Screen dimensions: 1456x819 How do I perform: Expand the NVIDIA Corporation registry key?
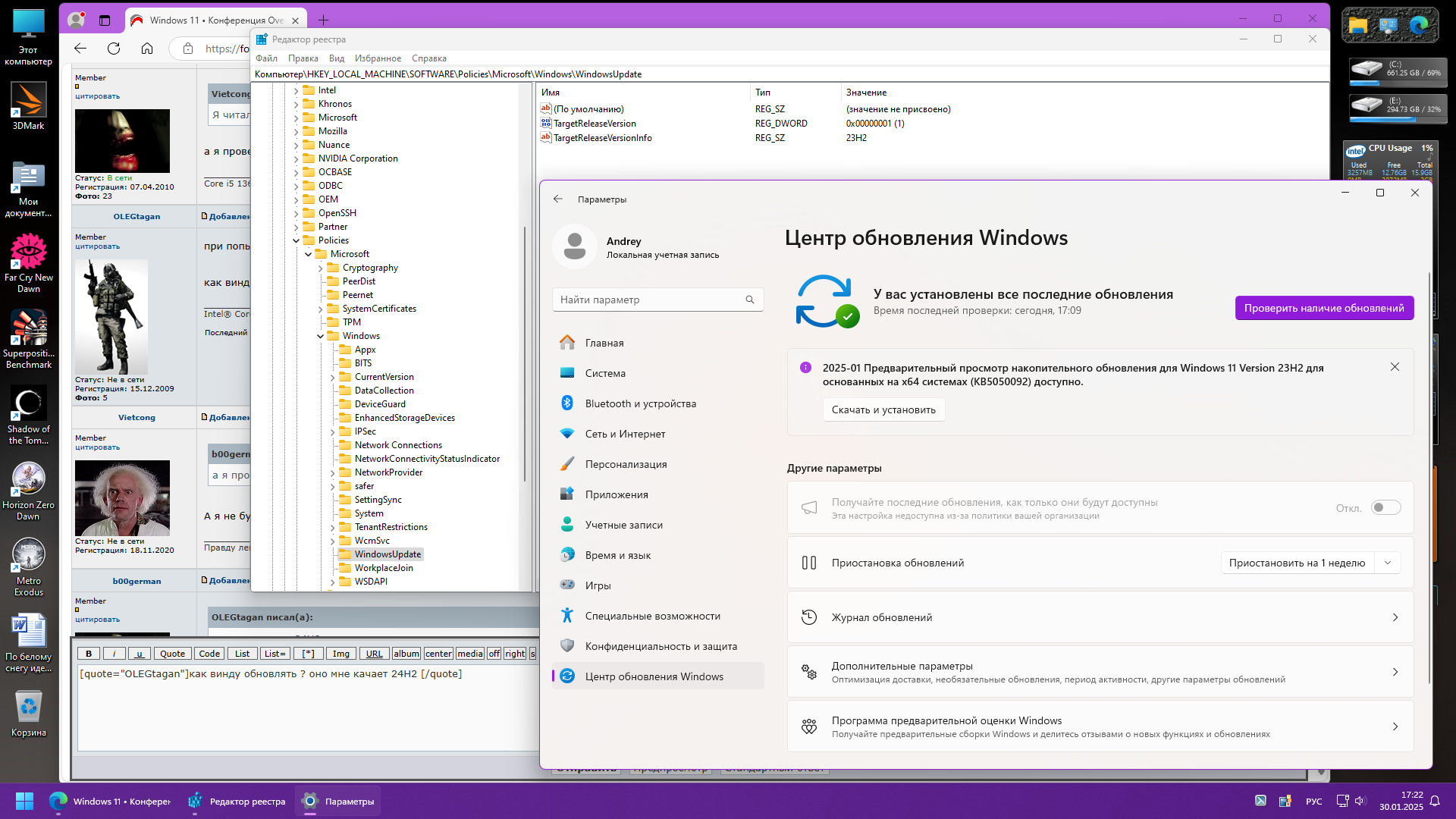click(297, 158)
